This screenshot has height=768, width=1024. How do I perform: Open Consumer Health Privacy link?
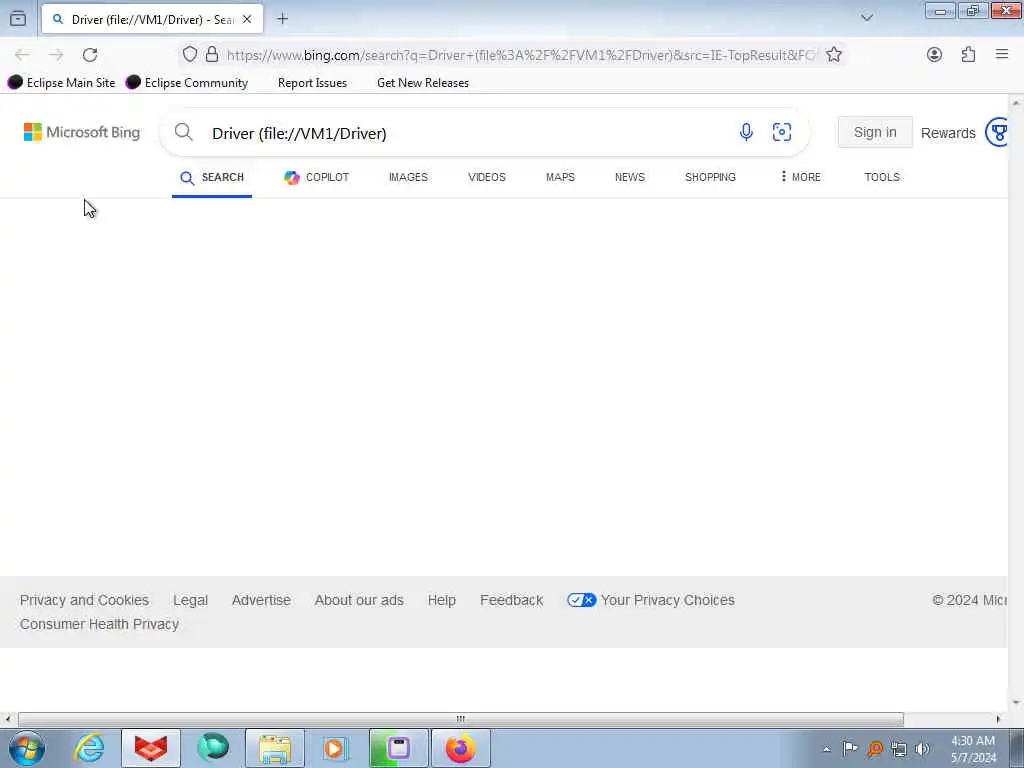tap(99, 624)
